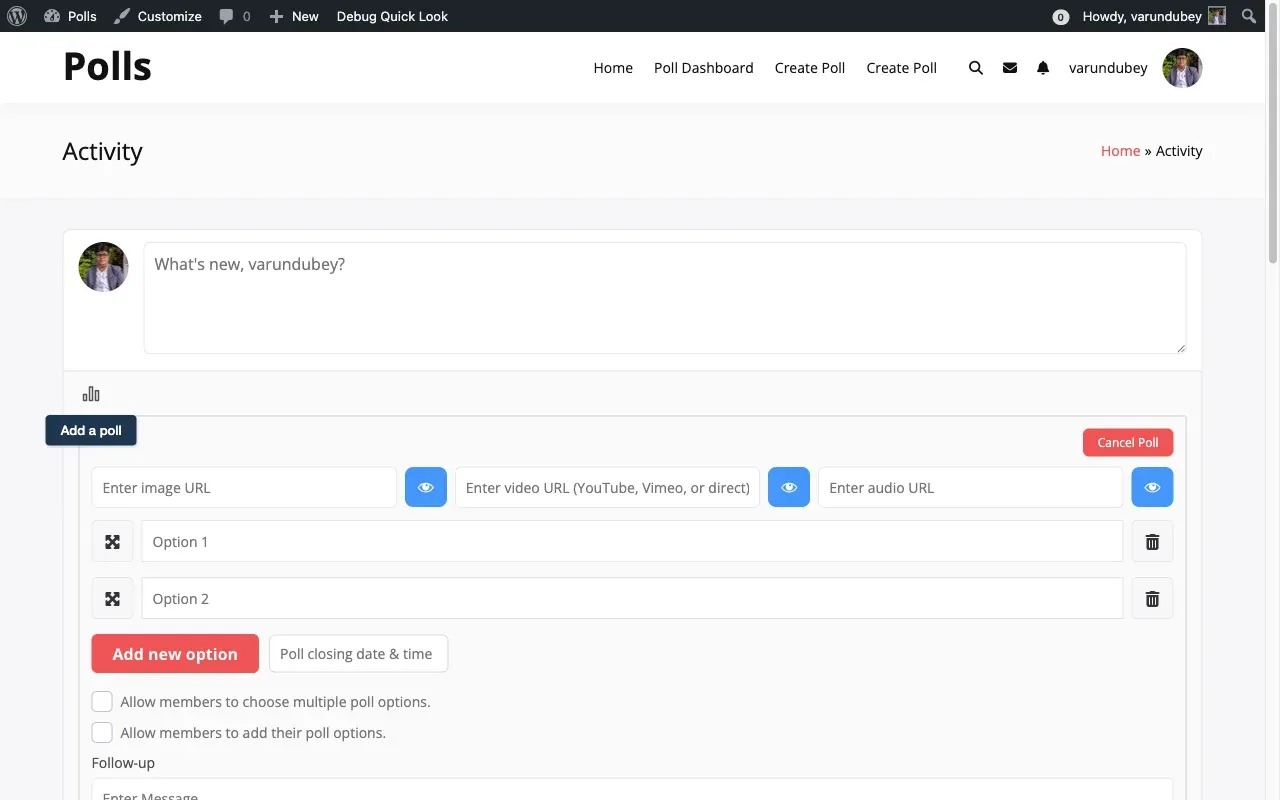Open the second Create Poll menu item
This screenshot has width=1280, height=800.
902,68
